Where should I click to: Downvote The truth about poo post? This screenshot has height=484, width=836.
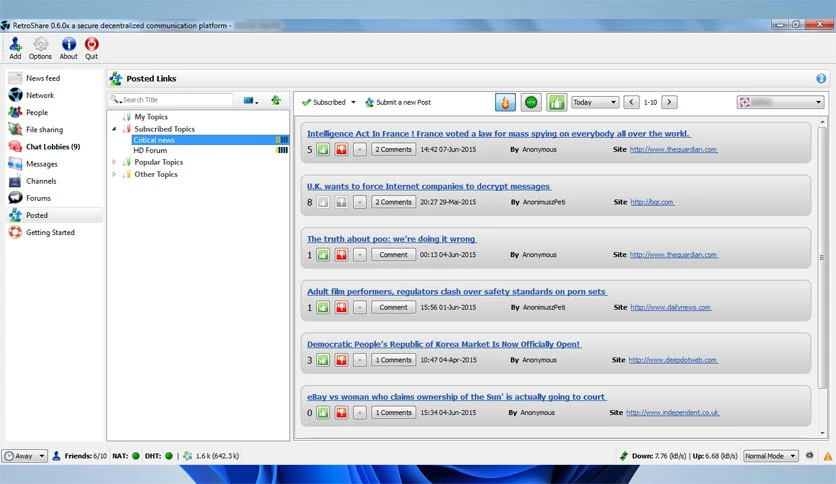tap(341, 255)
